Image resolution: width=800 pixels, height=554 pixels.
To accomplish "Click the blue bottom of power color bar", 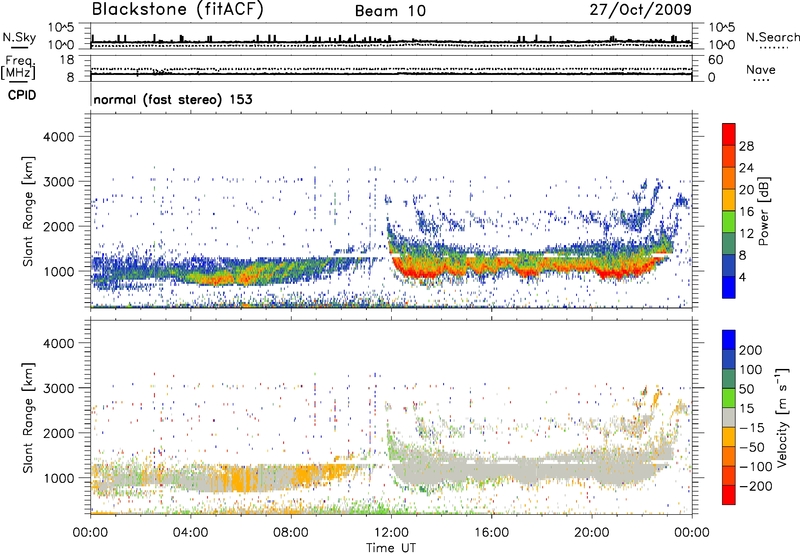I will tap(729, 287).
